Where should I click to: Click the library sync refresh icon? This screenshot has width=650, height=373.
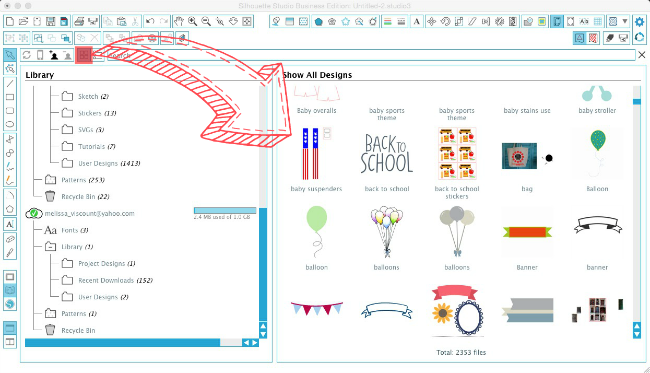[27, 55]
